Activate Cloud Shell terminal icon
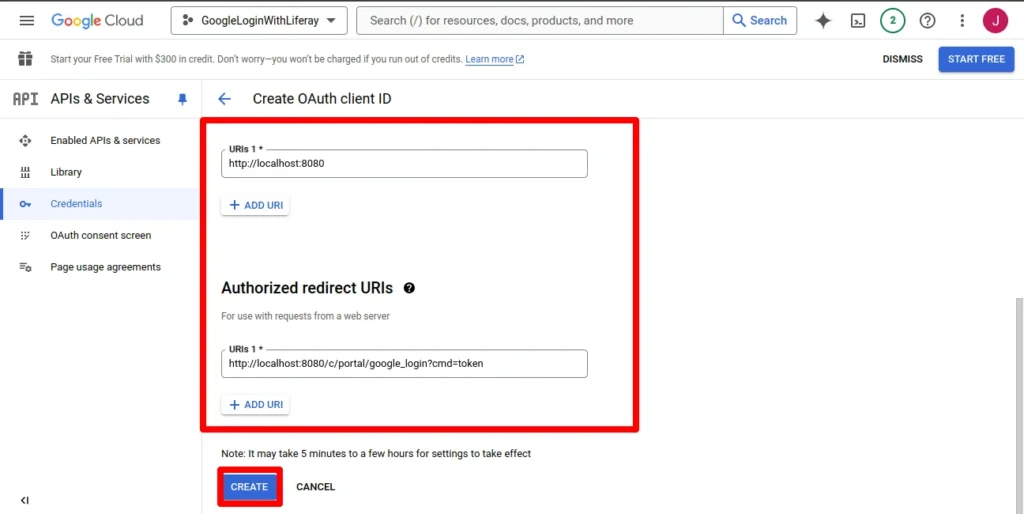 pos(858,20)
